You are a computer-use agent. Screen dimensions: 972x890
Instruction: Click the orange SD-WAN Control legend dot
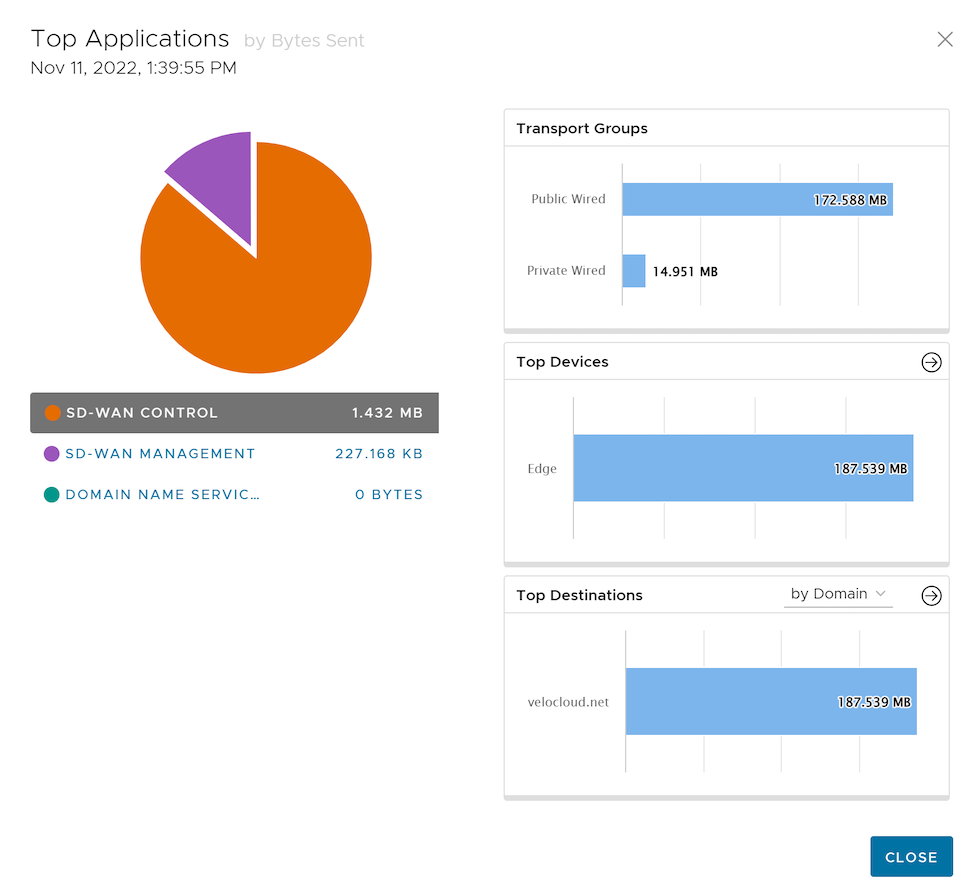coord(52,413)
